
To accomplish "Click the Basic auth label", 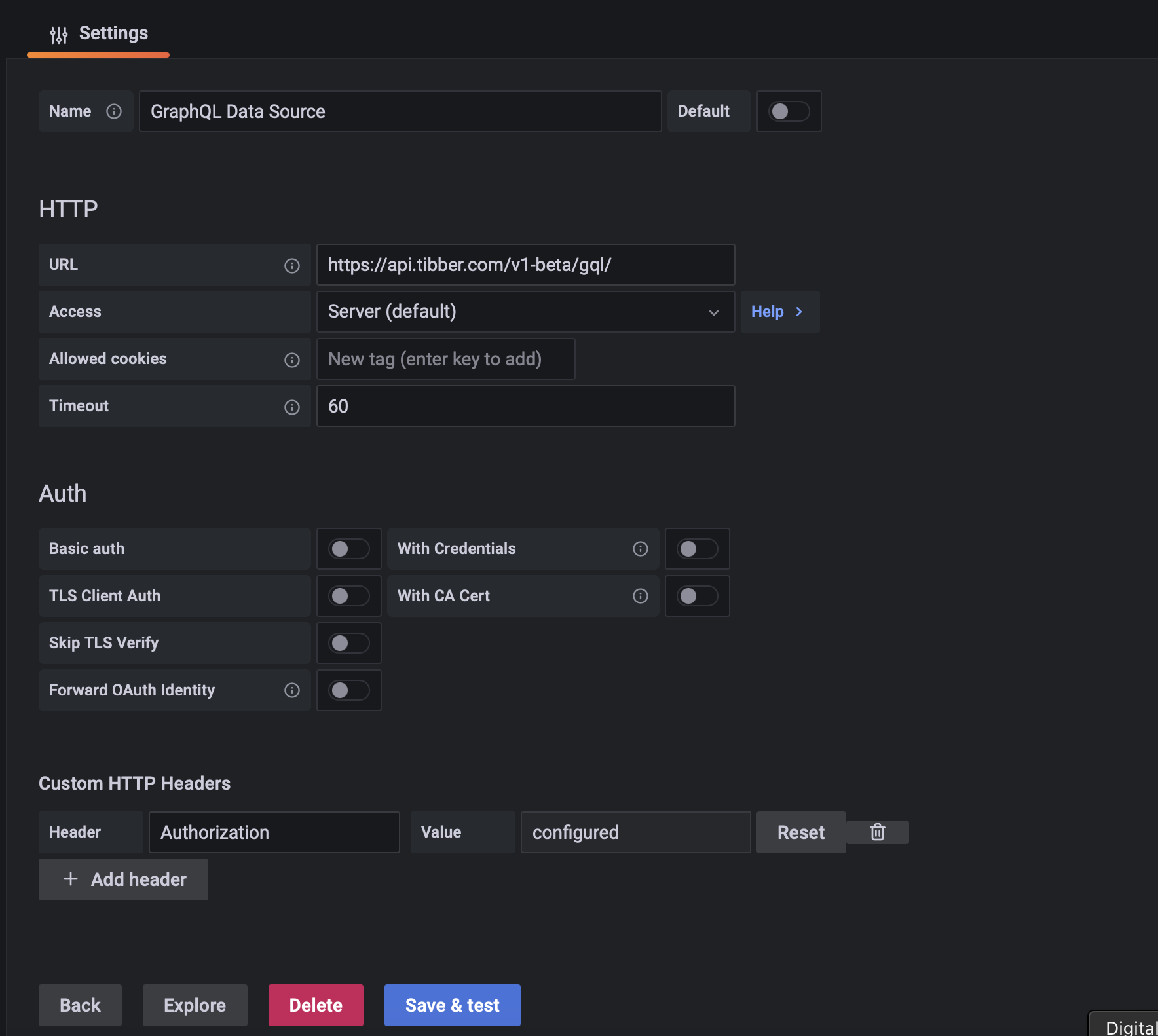I will coord(86,549).
